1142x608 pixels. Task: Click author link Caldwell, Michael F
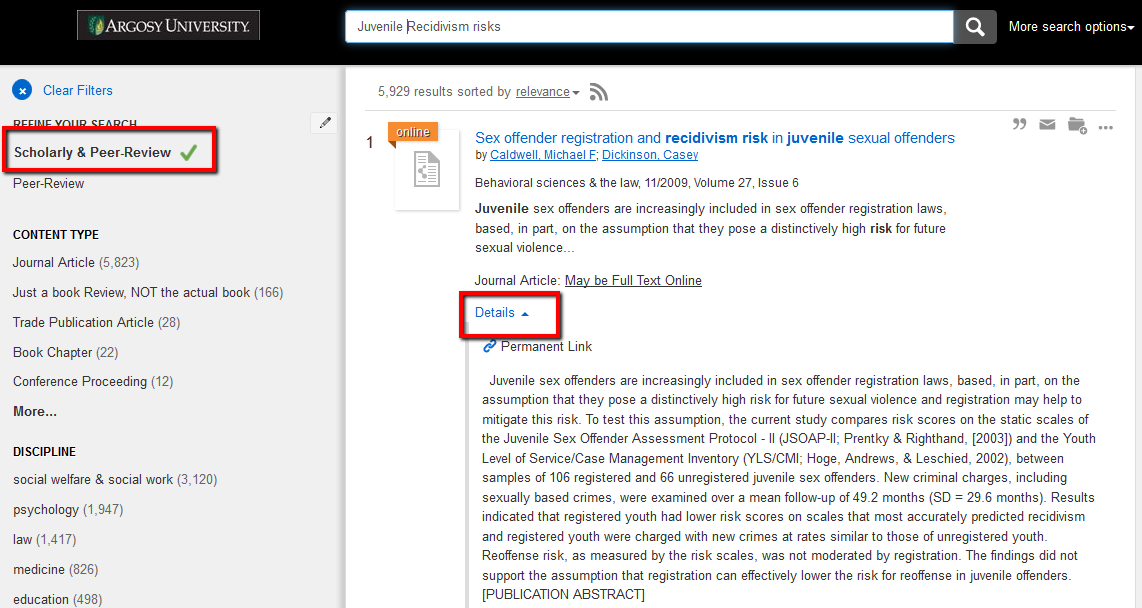(x=542, y=155)
